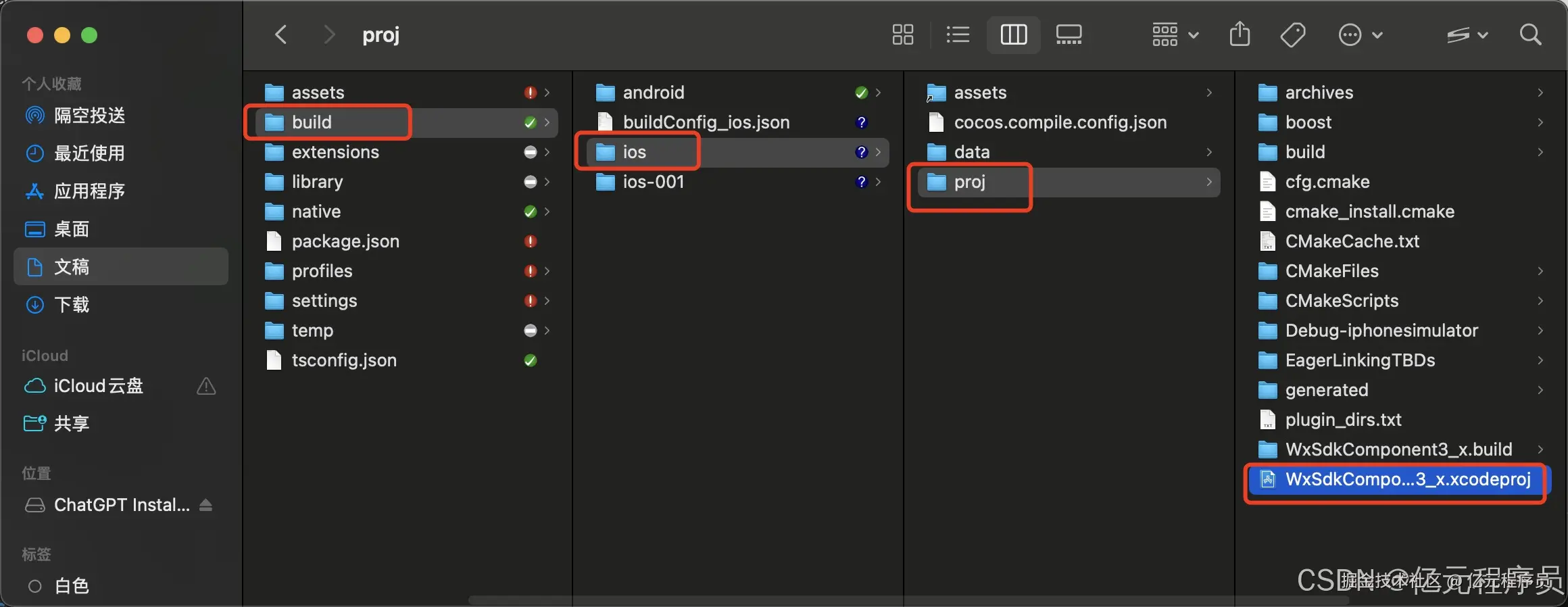Screen dimensions: 1568x607
Task: Click iCloud warning triangle icon
Action: [206, 386]
